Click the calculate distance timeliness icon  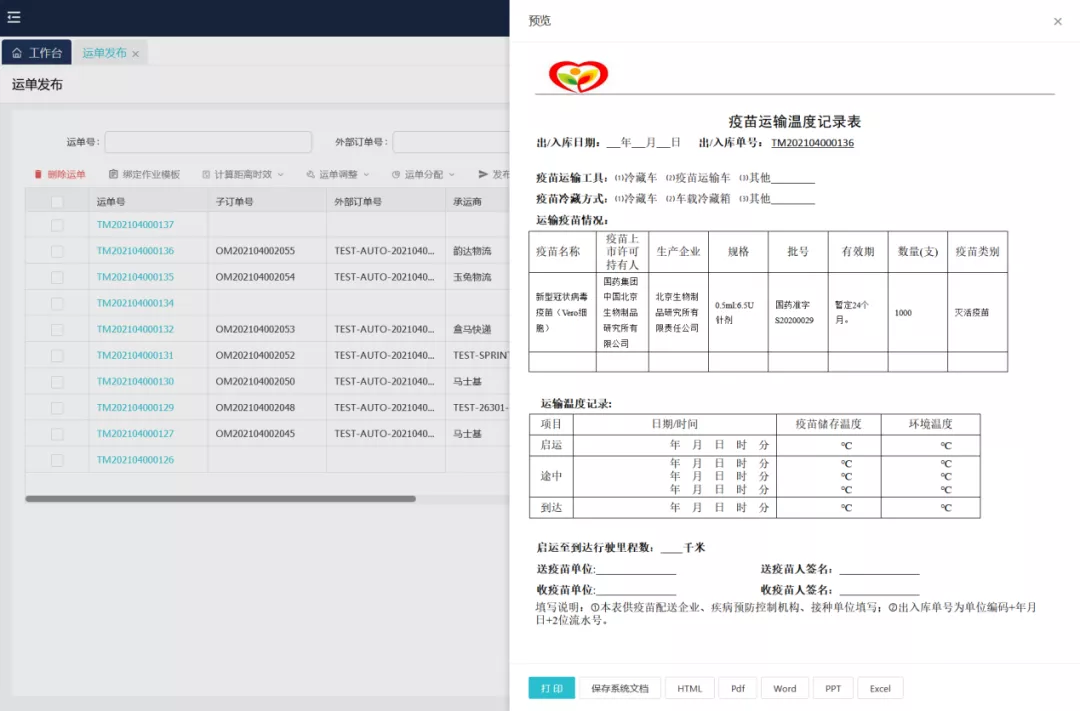pyautogui.click(x=205, y=175)
